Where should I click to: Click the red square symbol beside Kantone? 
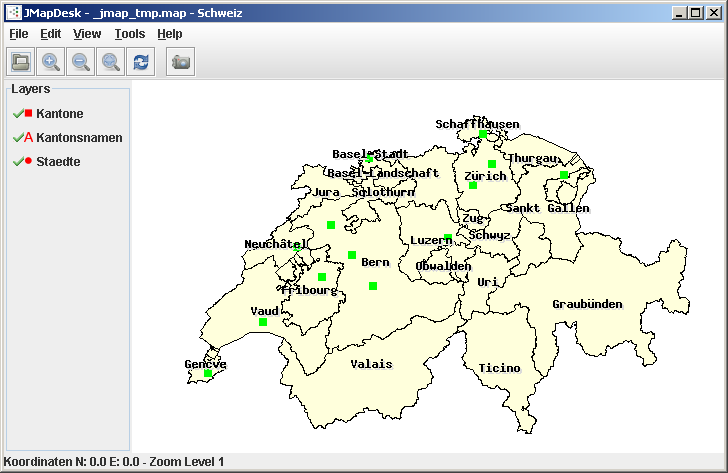pos(29,114)
